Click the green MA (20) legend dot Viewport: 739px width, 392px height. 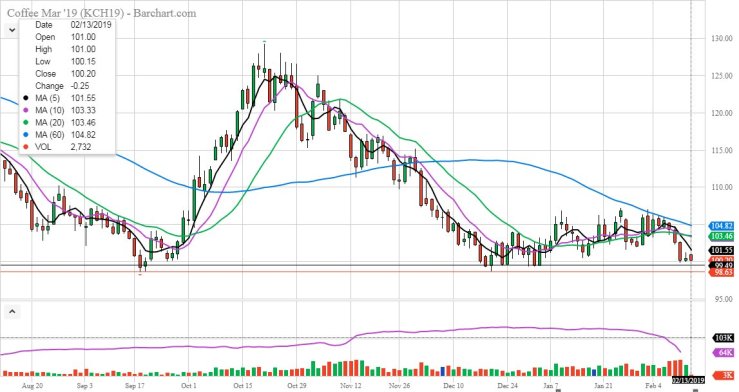tap(26, 123)
